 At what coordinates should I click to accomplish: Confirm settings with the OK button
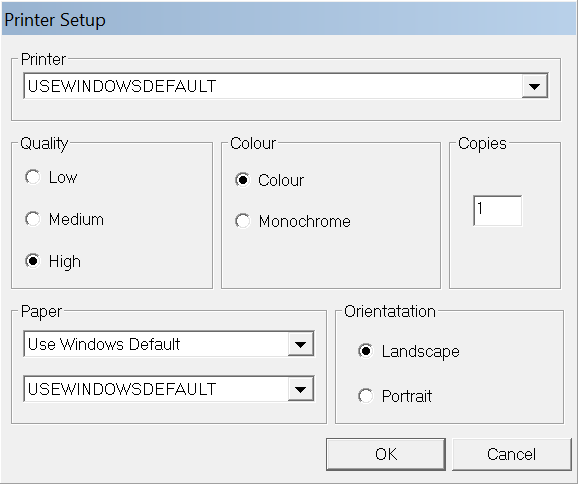point(386,454)
